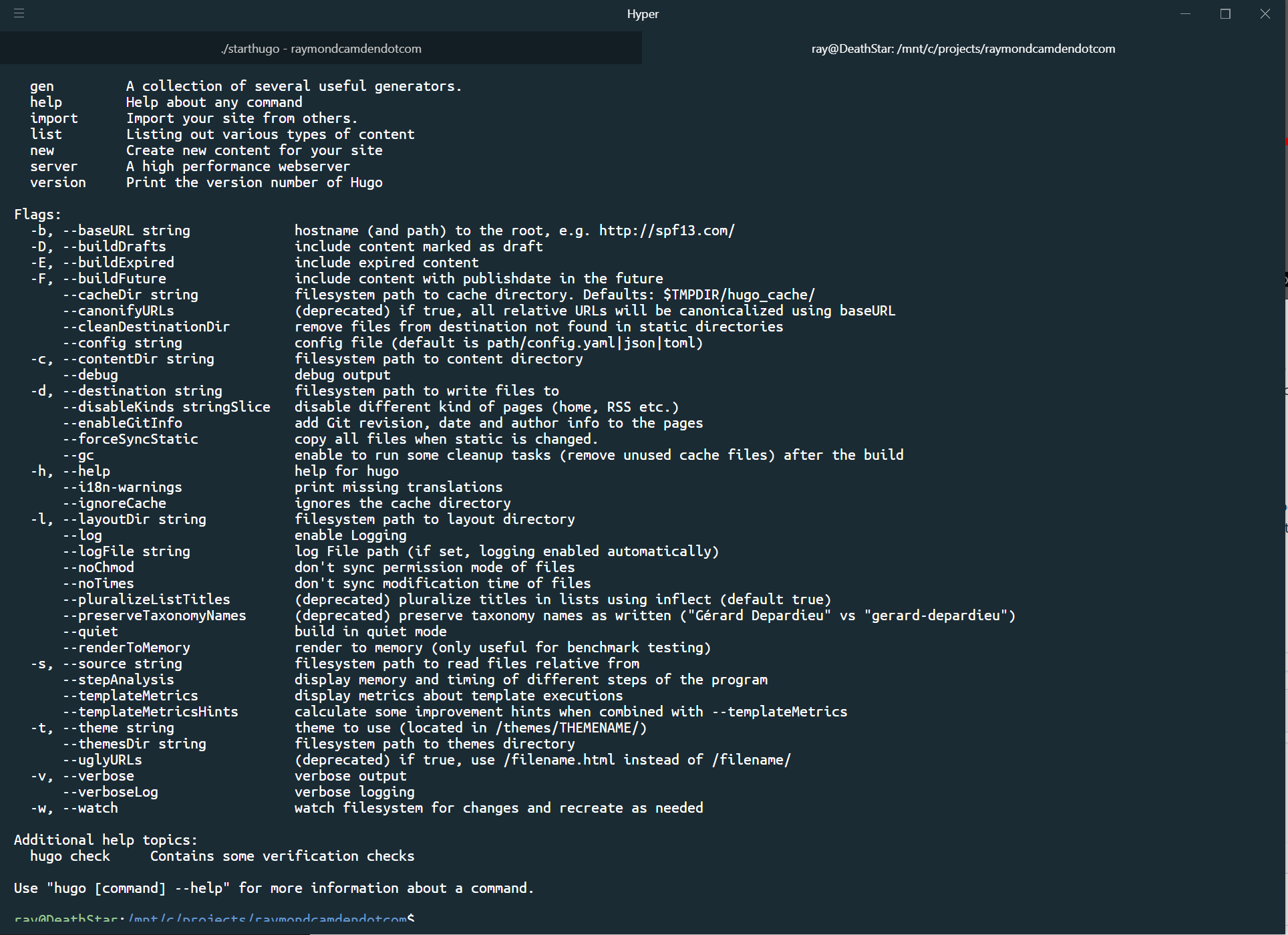Screen dimensions: 1288x935
Task: Click the '--destination string' flag line
Action: point(141,390)
